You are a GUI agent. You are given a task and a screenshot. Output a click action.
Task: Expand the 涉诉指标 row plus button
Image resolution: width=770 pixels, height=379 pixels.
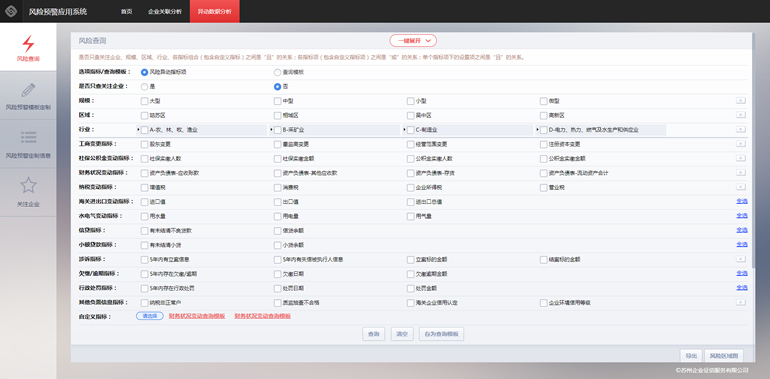pos(741,259)
